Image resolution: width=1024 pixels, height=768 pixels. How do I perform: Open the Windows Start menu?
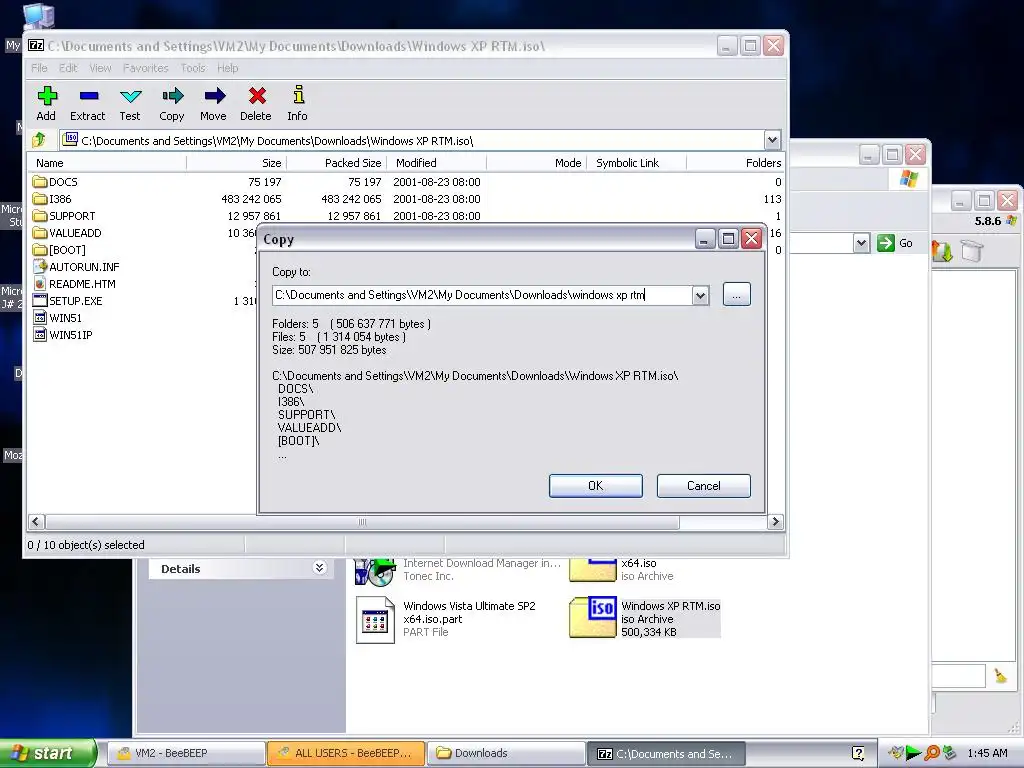pyautogui.click(x=48, y=753)
